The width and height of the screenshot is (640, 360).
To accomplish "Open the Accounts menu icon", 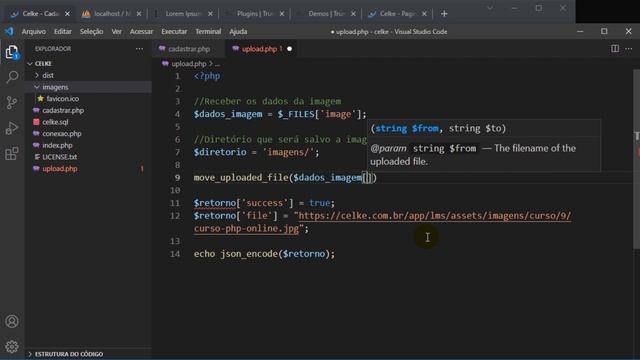I will click(x=12, y=321).
